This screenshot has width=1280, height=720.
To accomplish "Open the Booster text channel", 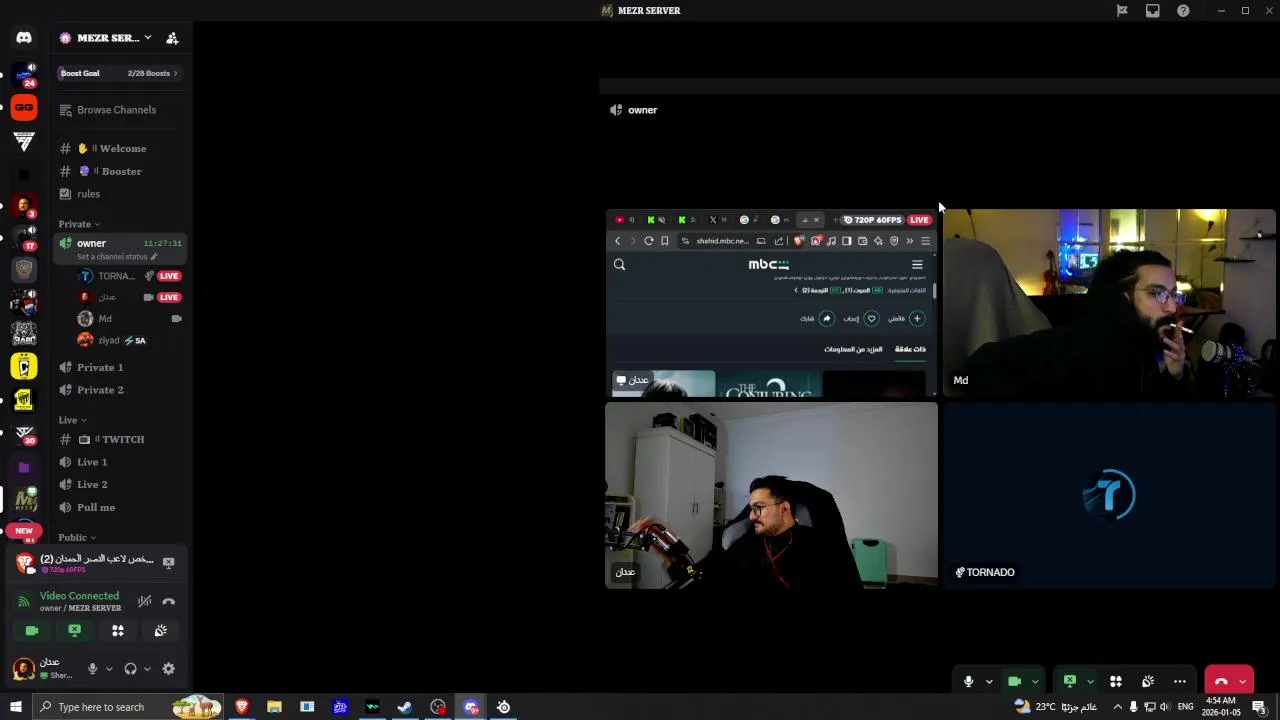I will (120, 171).
